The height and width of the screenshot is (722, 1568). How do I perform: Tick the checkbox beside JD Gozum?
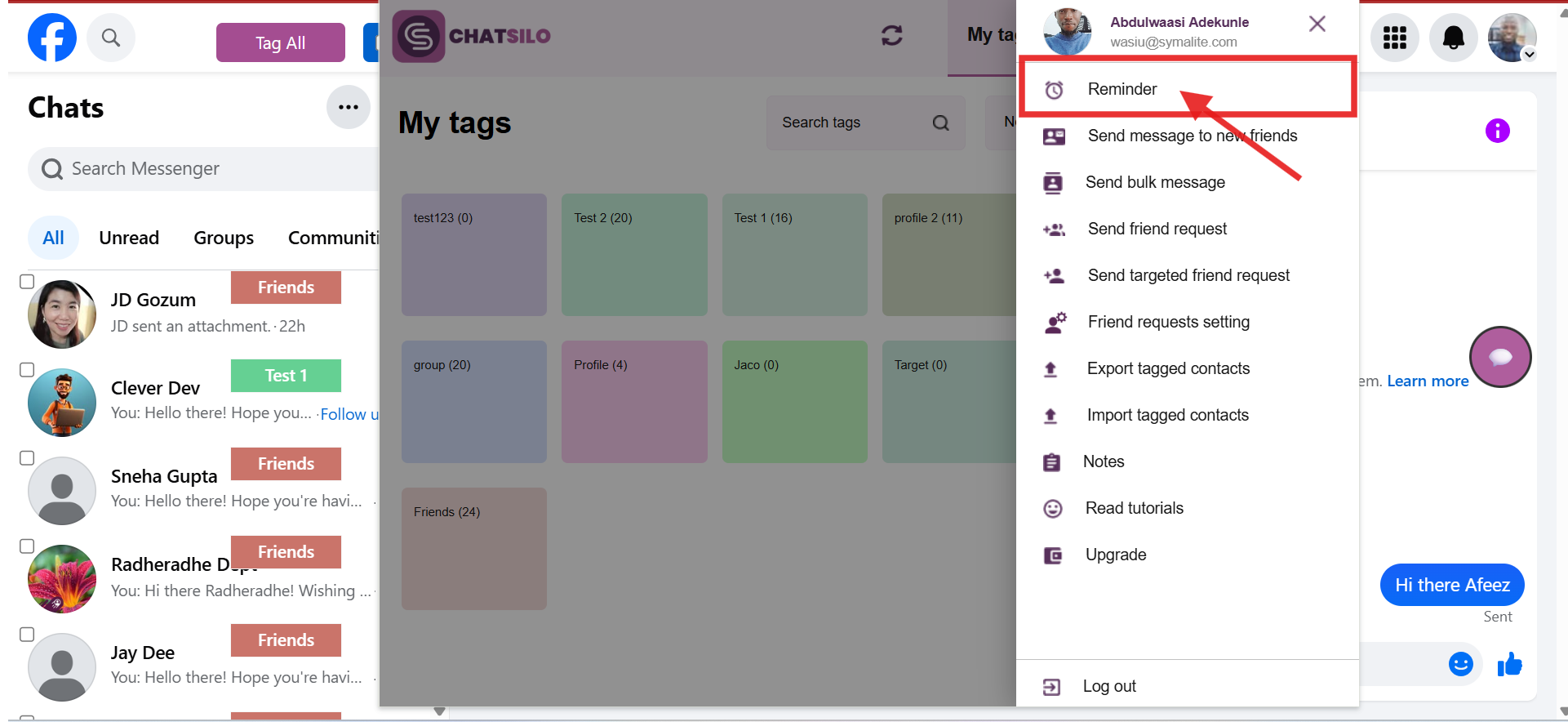click(27, 282)
